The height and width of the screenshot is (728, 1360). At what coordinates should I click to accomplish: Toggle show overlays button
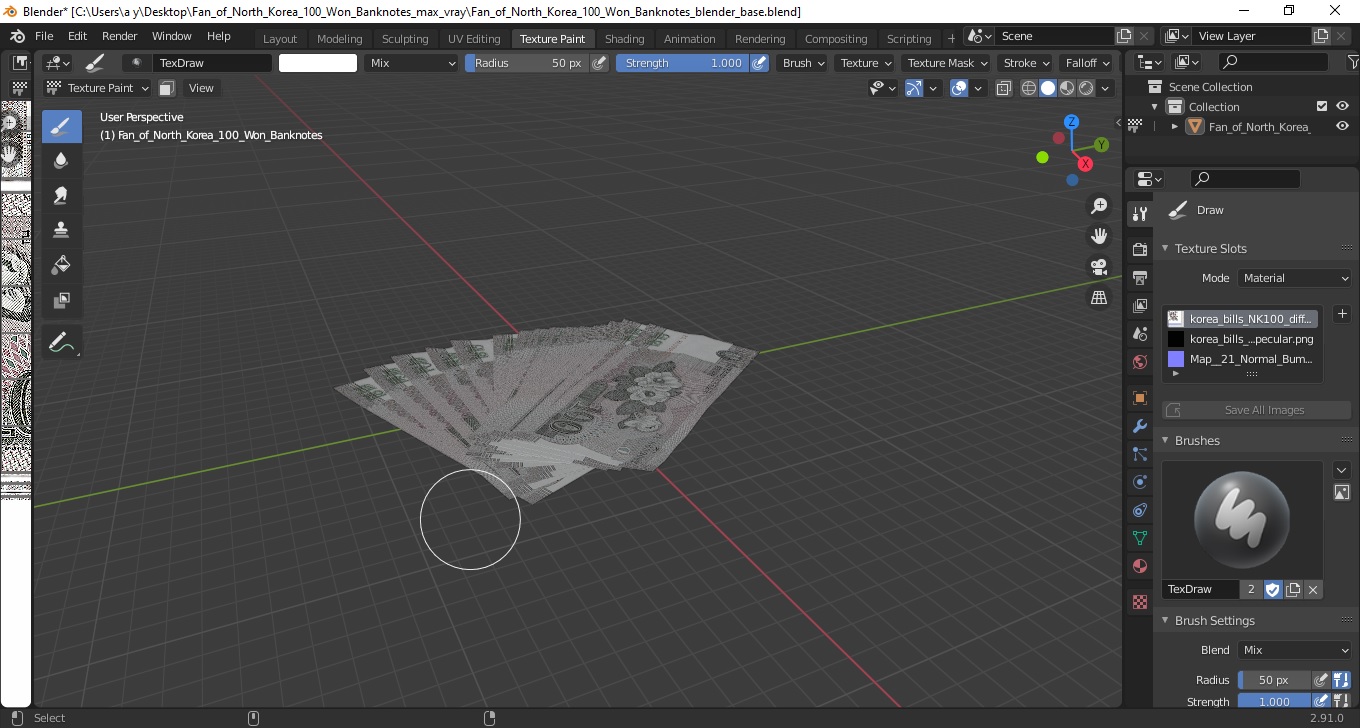click(959, 88)
